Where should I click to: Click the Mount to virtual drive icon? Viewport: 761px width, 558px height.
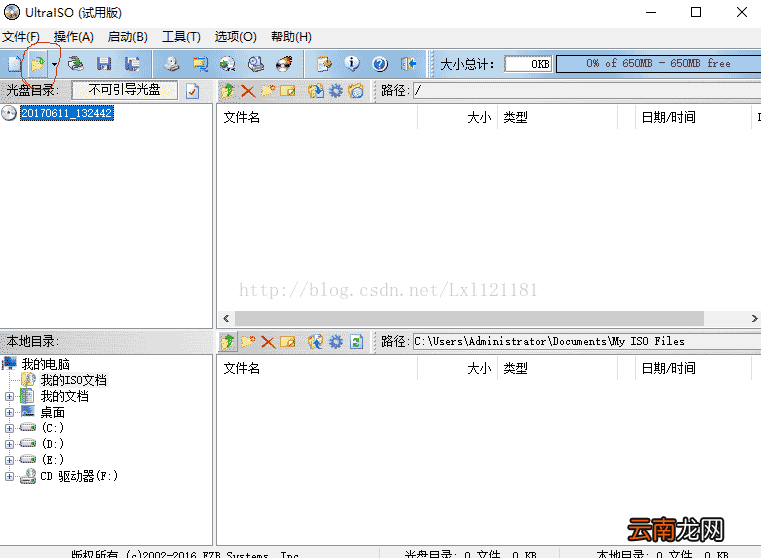256,64
